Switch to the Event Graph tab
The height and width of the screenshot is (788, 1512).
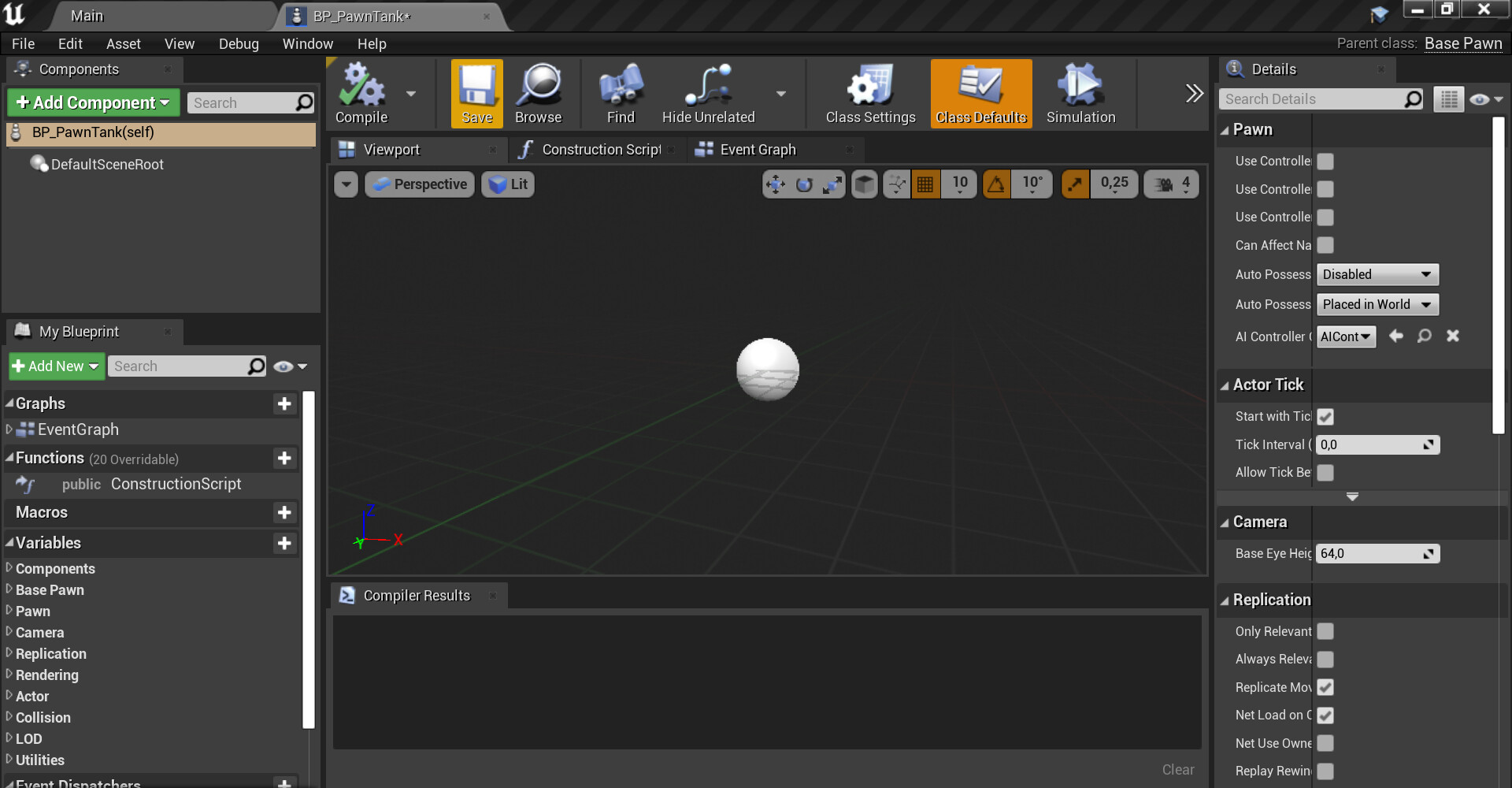[x=758, y=150]
